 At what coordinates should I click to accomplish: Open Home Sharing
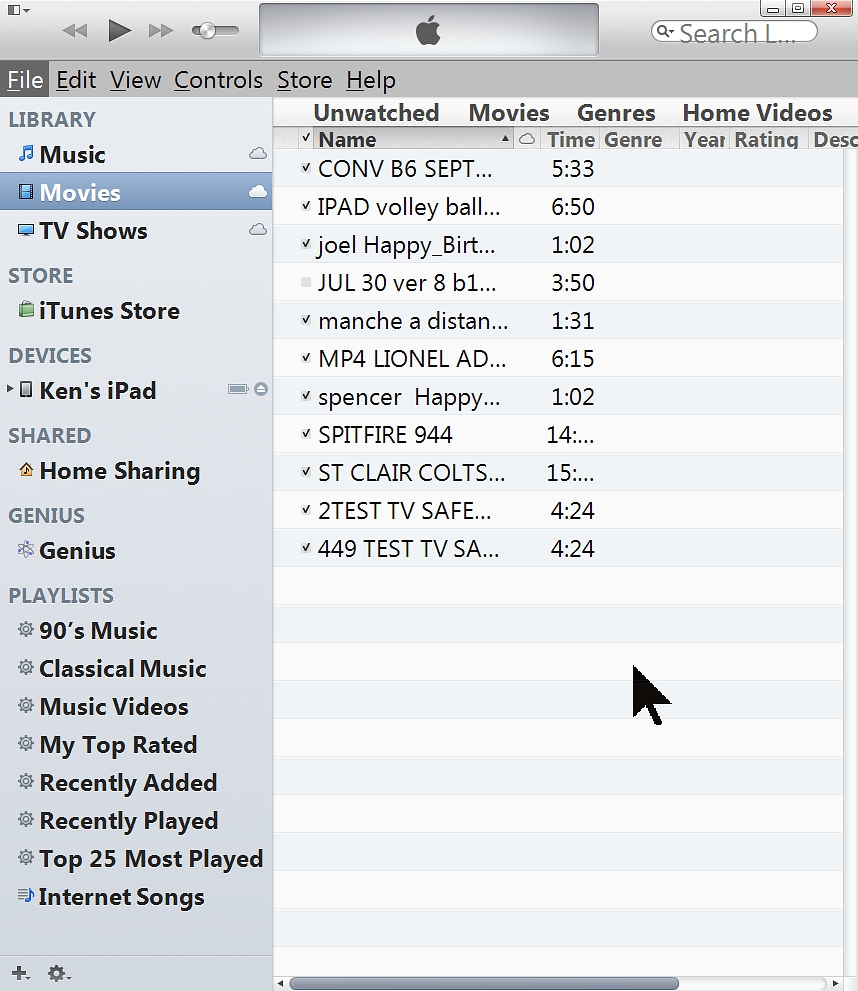[136, 470]
